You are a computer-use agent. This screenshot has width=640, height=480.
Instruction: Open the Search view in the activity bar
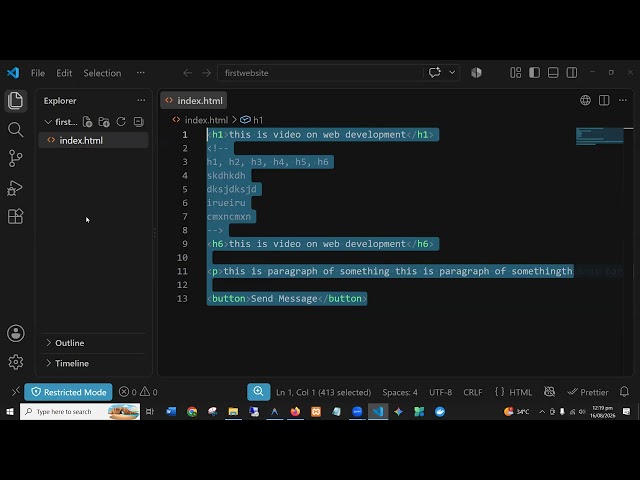pyautogui.click(x=16, y=130)
